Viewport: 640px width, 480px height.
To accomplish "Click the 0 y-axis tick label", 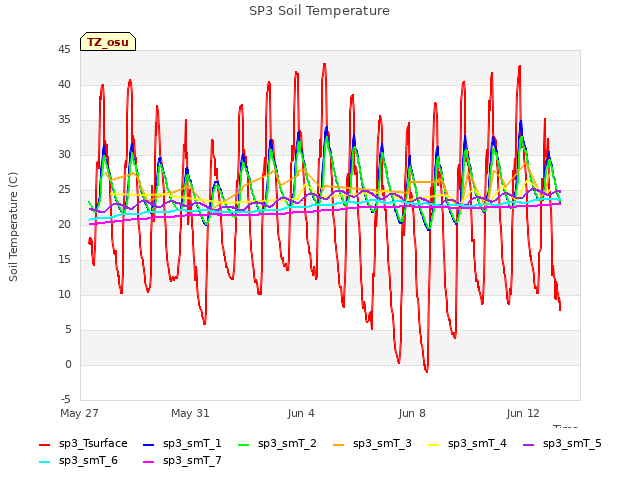I will click(68, 364).
